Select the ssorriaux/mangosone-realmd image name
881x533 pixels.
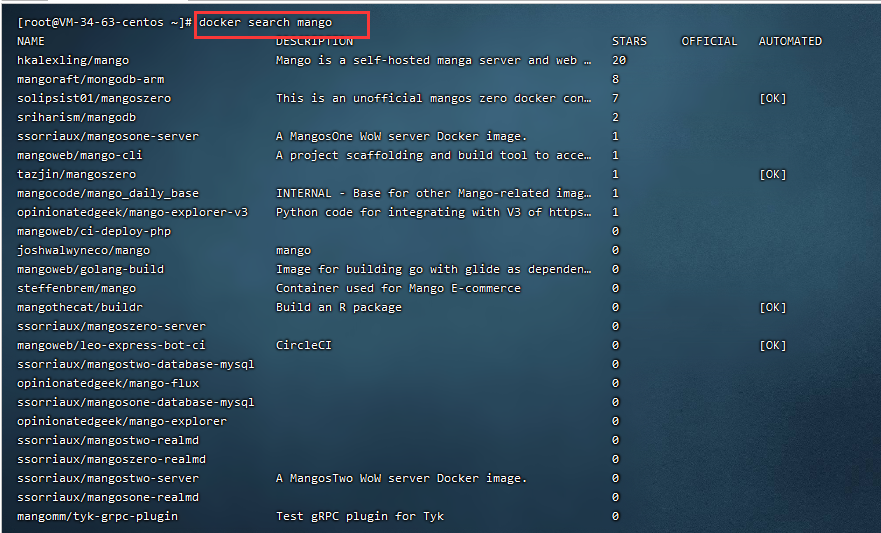(x=108, y=498)
